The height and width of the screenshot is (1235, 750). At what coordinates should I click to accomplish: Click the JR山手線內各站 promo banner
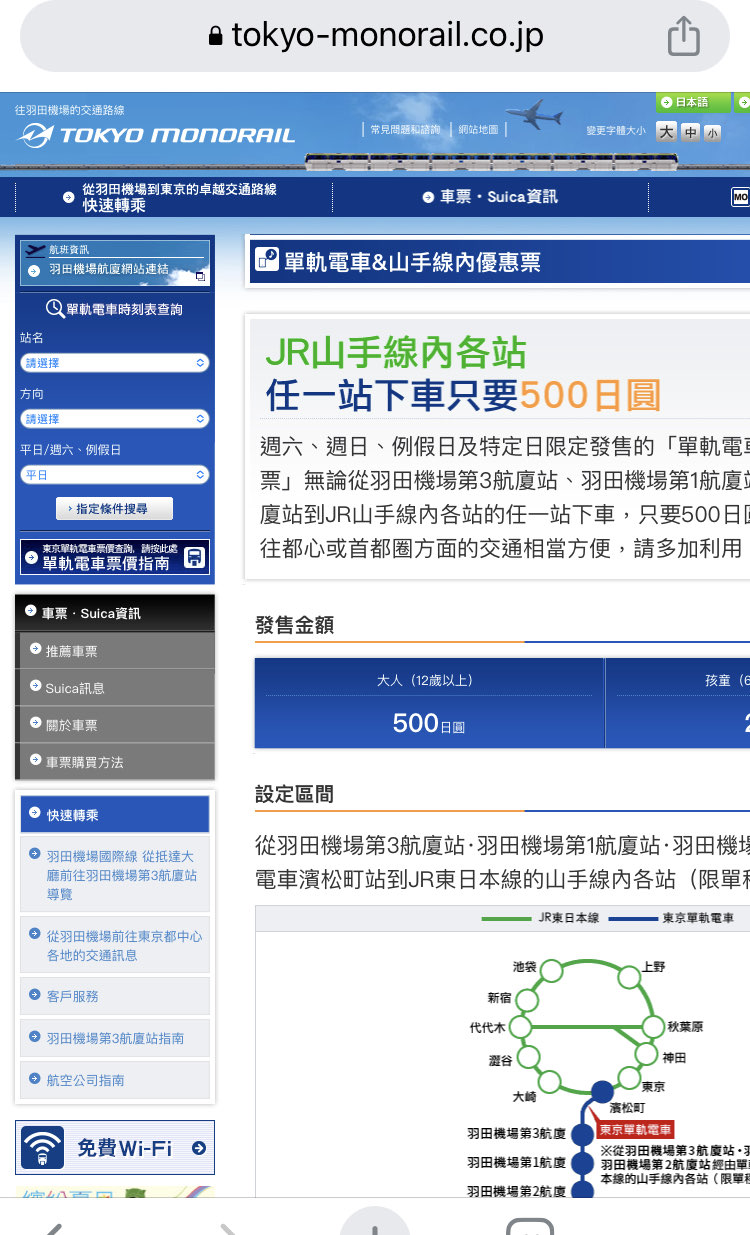(x=500, y=448)
